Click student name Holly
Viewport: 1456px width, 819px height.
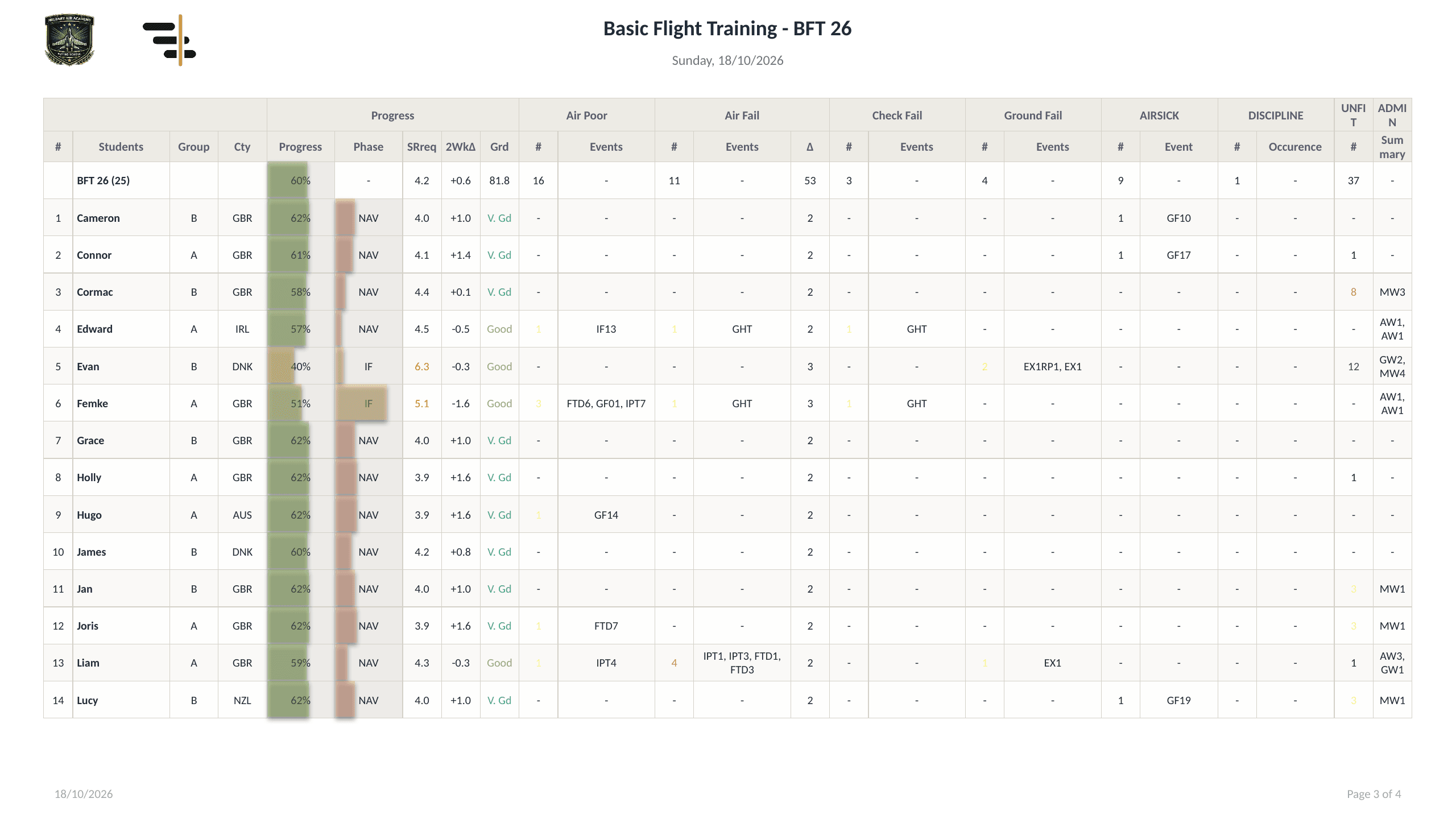click(89, 477)
